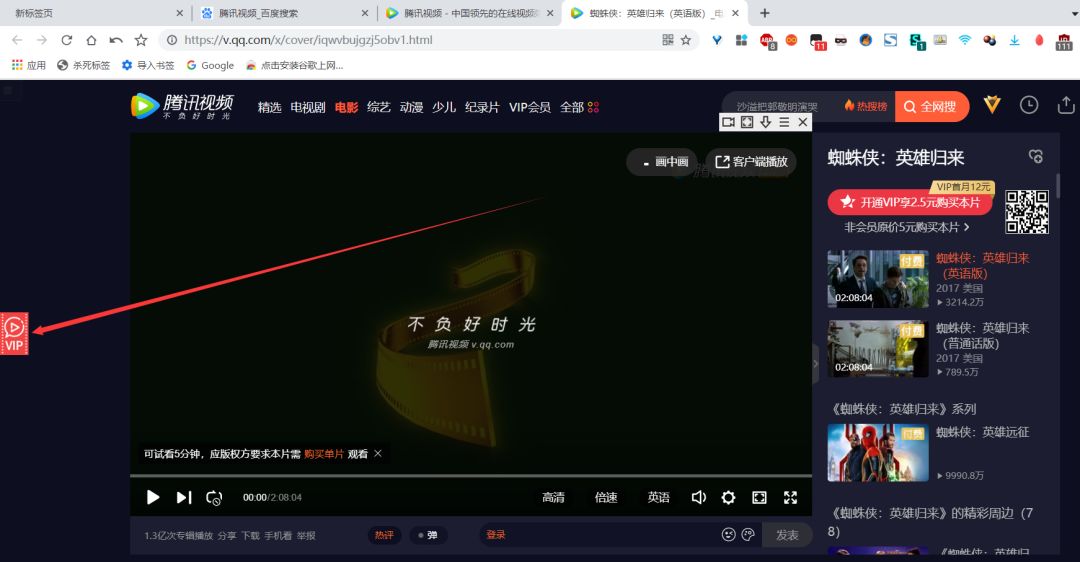Toggle the 弹 danmaku switch
The height and width of the screenshot is (562, 1080).
tap(428, 535)
